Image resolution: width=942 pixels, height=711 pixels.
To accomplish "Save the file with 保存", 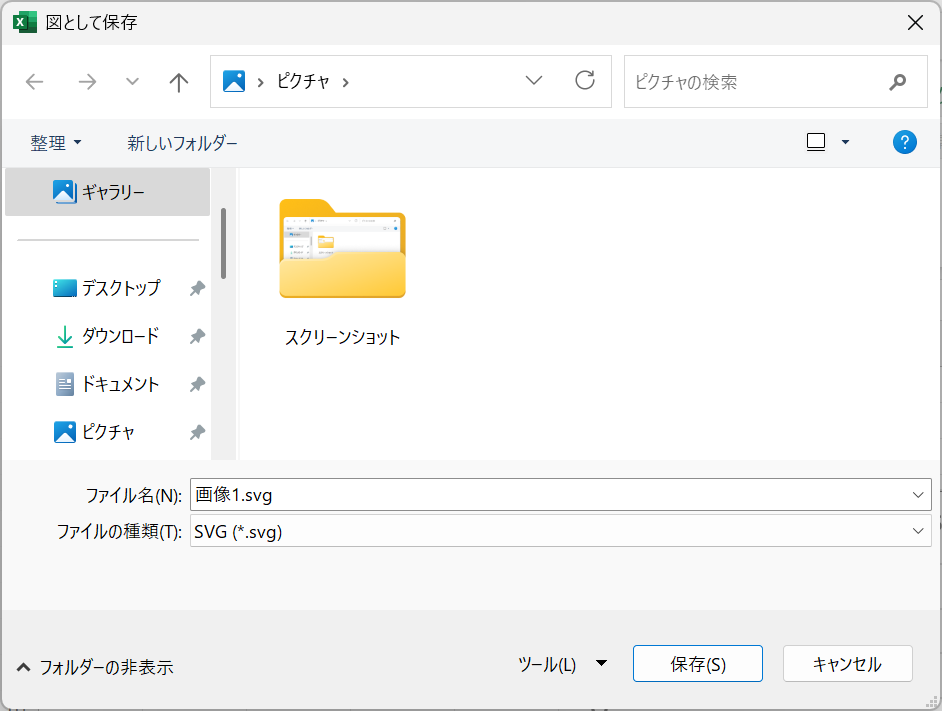I will coord(697,663).
